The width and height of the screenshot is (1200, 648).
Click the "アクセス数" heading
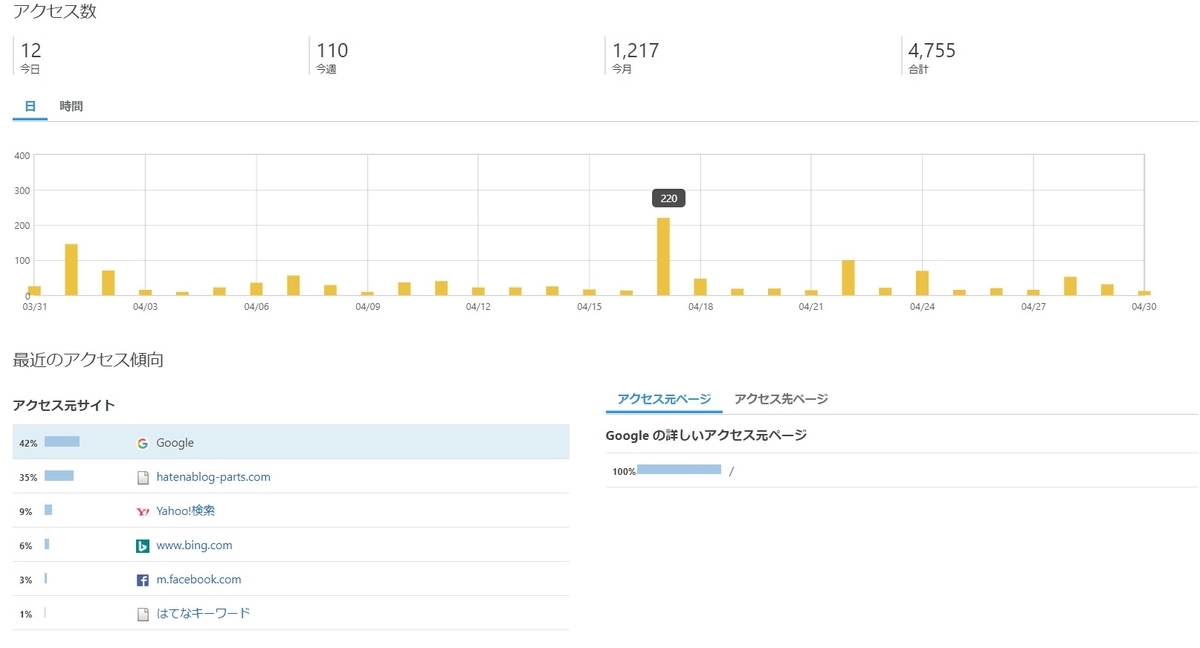coord(55,12)
